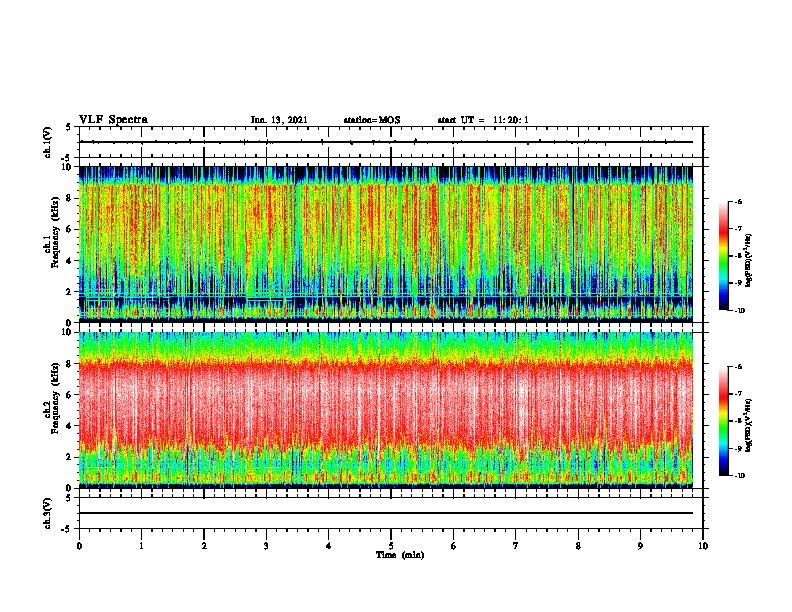Click the "10" kHz tick on ch.1 frequency axis

[67, 167]
